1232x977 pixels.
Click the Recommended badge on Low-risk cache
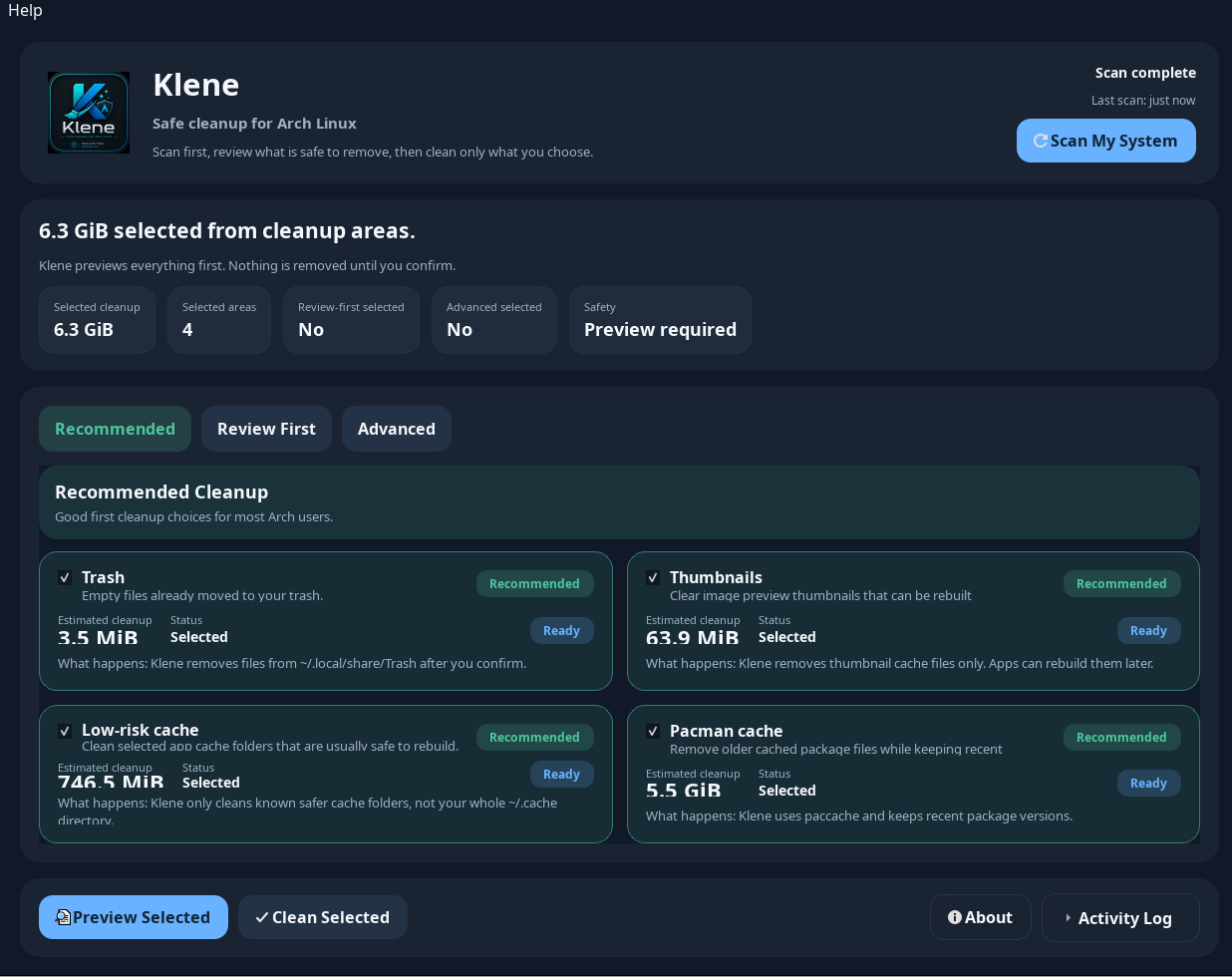[x=534, y=737]
